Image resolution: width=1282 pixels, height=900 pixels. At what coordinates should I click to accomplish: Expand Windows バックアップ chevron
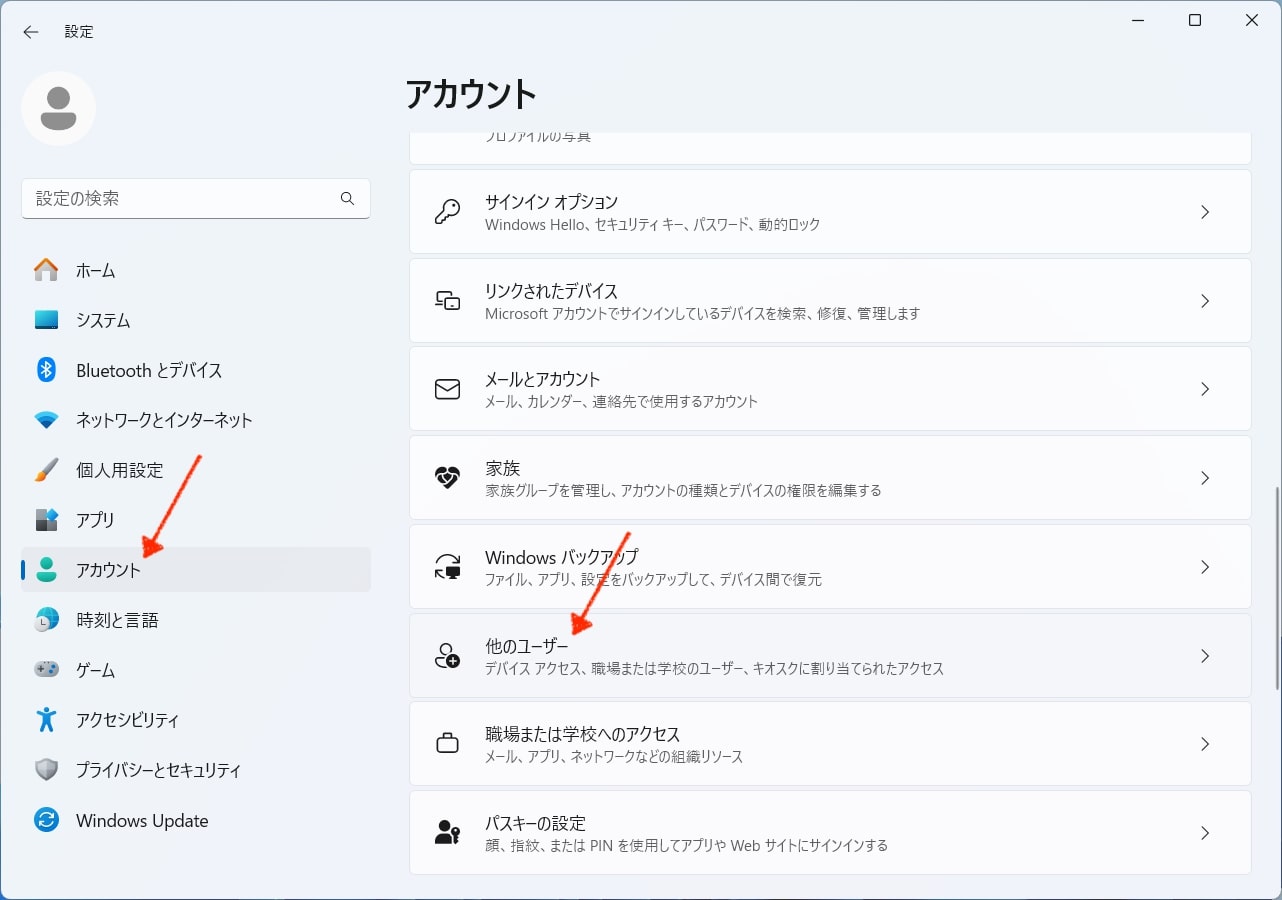pos(1205,567)
